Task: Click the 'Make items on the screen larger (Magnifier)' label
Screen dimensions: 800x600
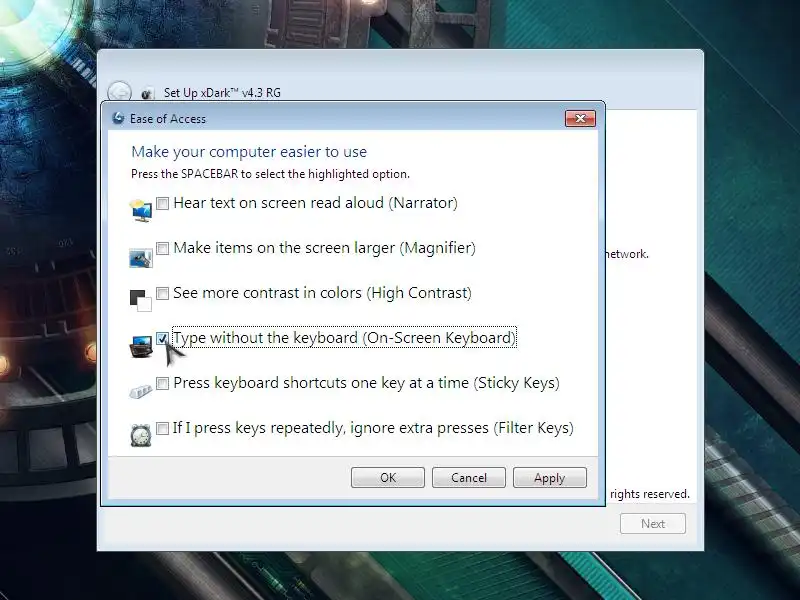Action: pos(324,248)
